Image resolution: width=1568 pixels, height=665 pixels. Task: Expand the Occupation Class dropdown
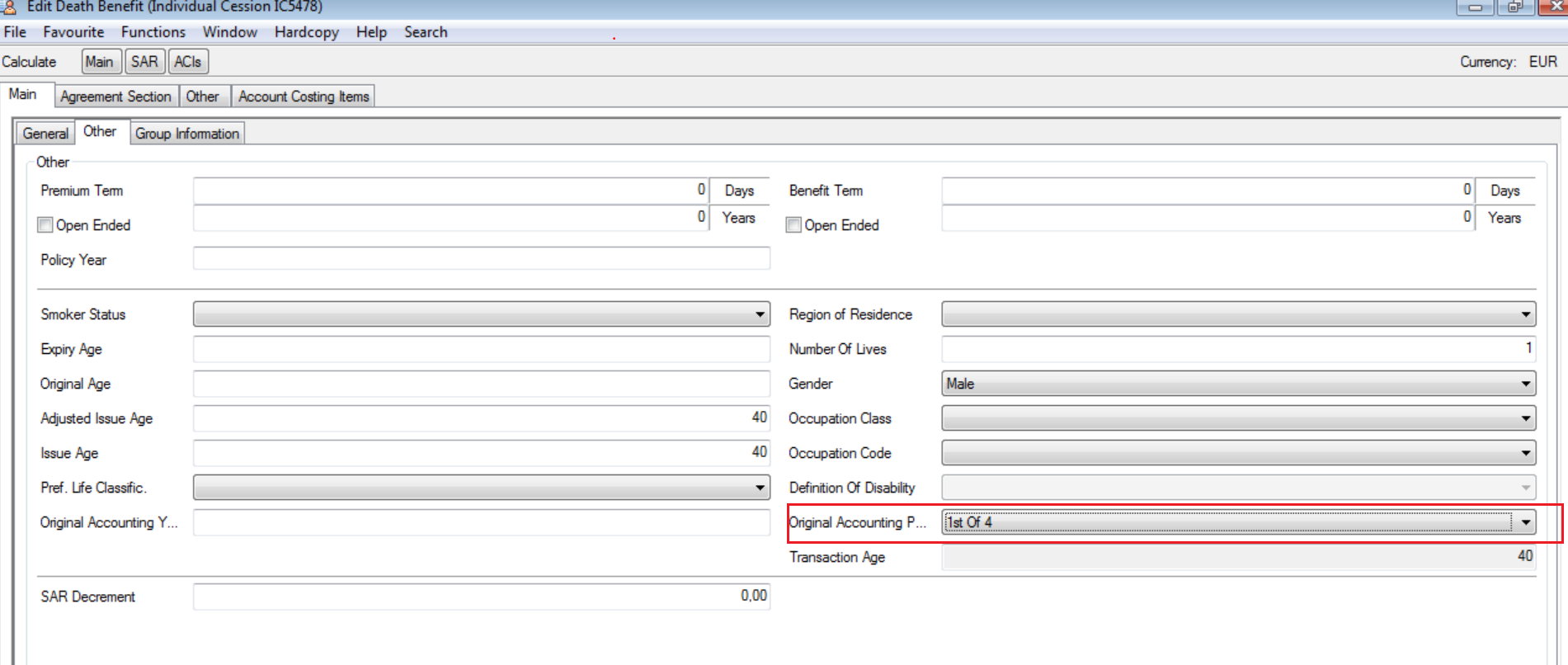(1525, 418)
